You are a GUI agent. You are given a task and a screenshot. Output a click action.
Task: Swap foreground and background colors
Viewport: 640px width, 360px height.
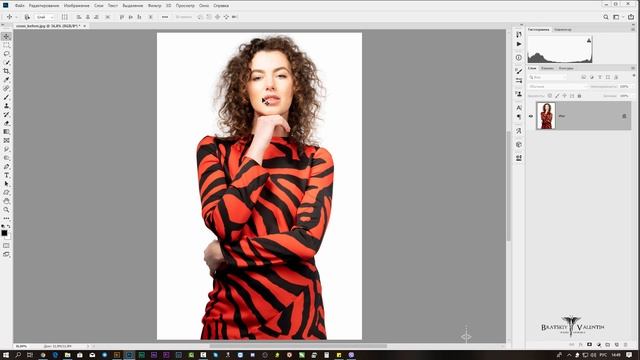(x=9, y=226)
